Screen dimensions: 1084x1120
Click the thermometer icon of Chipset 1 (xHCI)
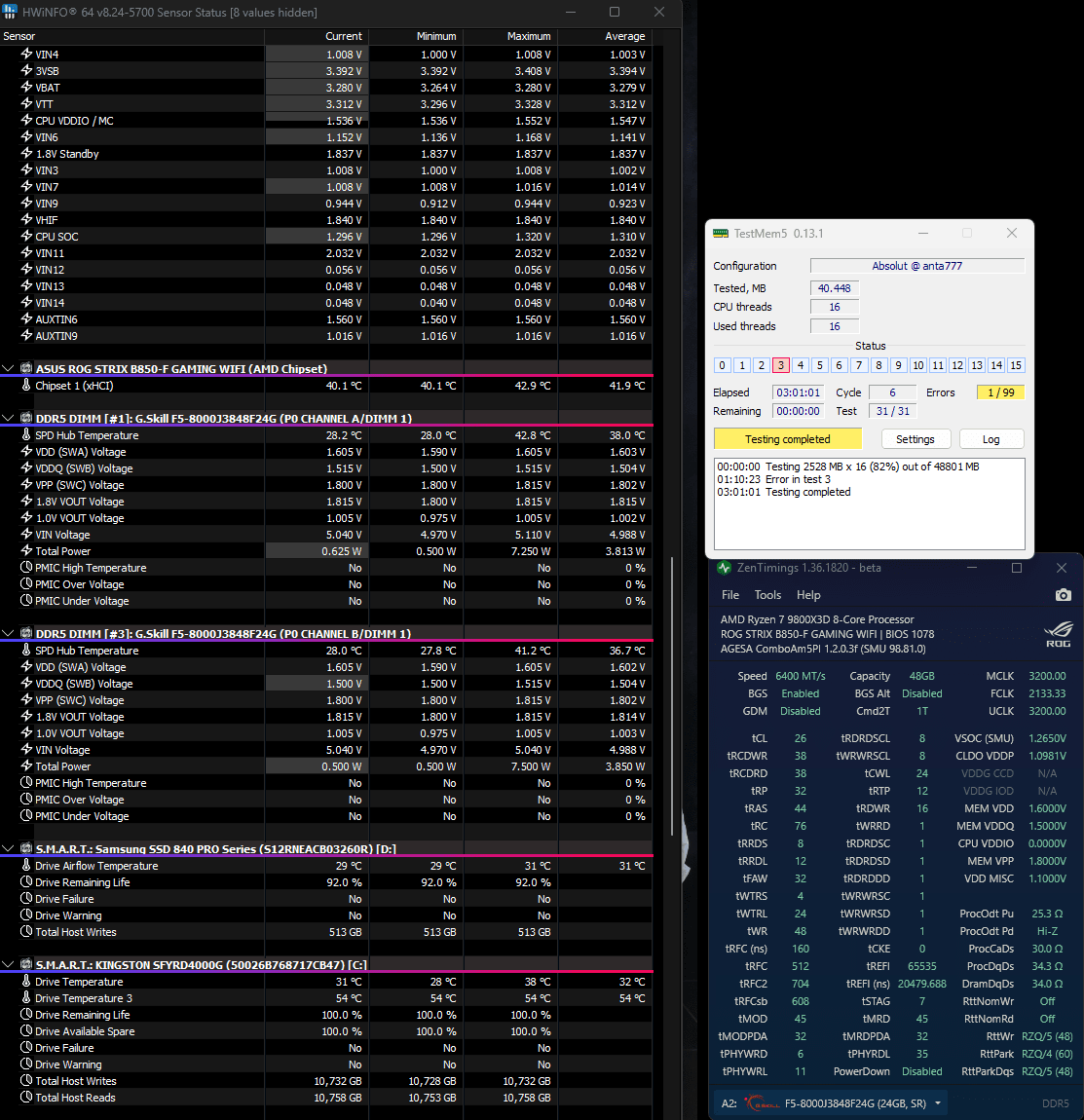pyautogui.click(x=26, y=385)
